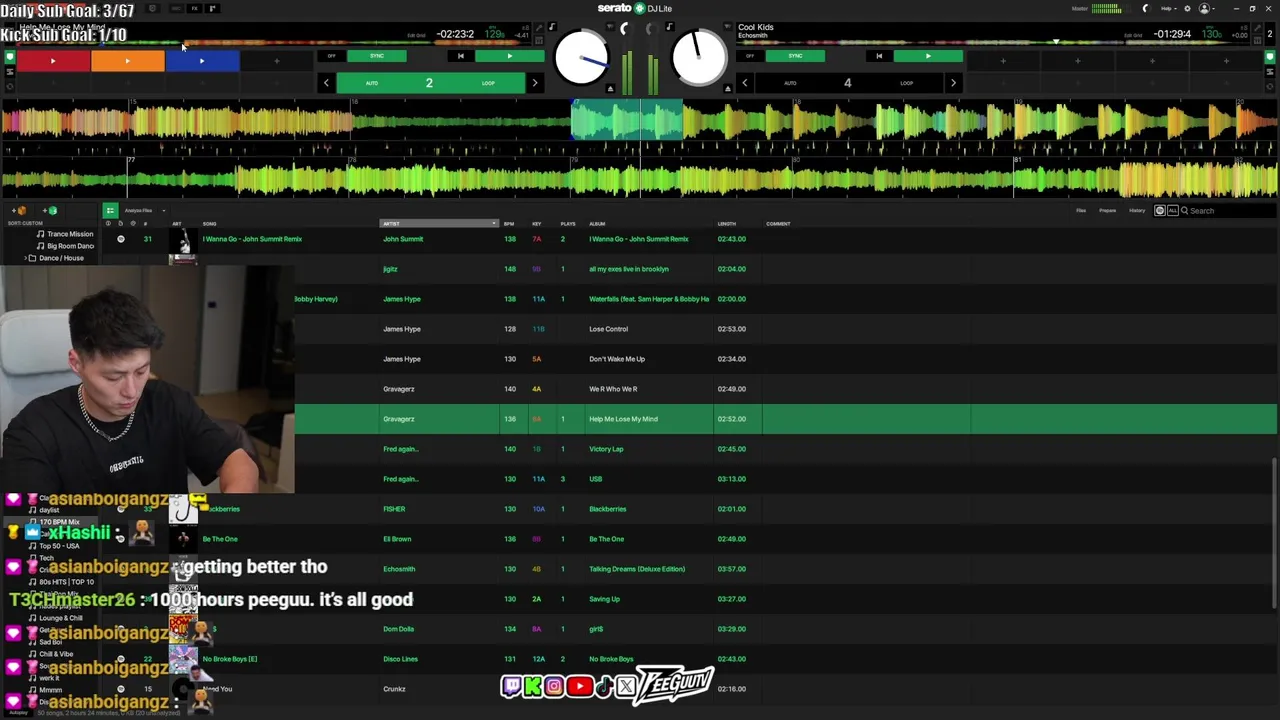Sort library by ARTIST column
The width and height of the screenshot is (1280, 720).
(x=439, y=224)
